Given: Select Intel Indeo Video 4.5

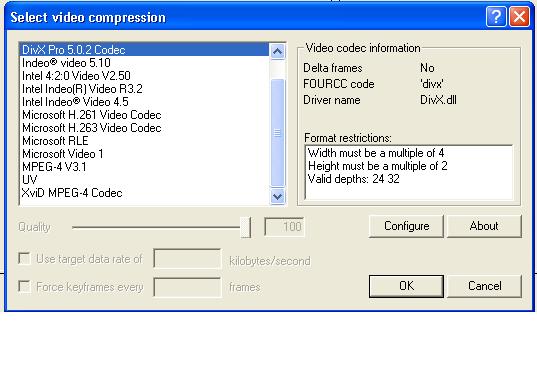Looking at the screenshot, I should pos(145,102).
